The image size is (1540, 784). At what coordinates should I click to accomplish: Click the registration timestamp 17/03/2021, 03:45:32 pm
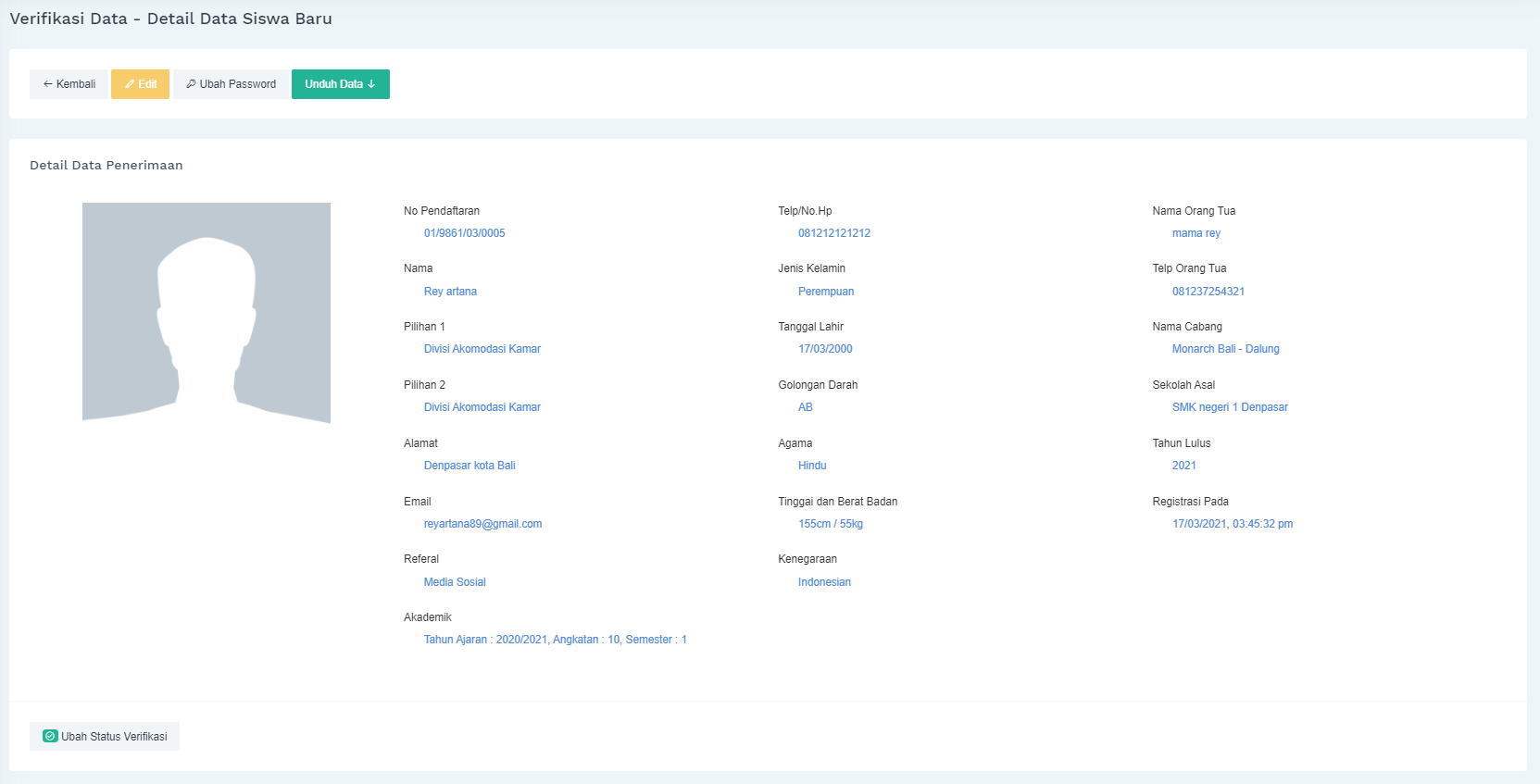click(1232, 524)
